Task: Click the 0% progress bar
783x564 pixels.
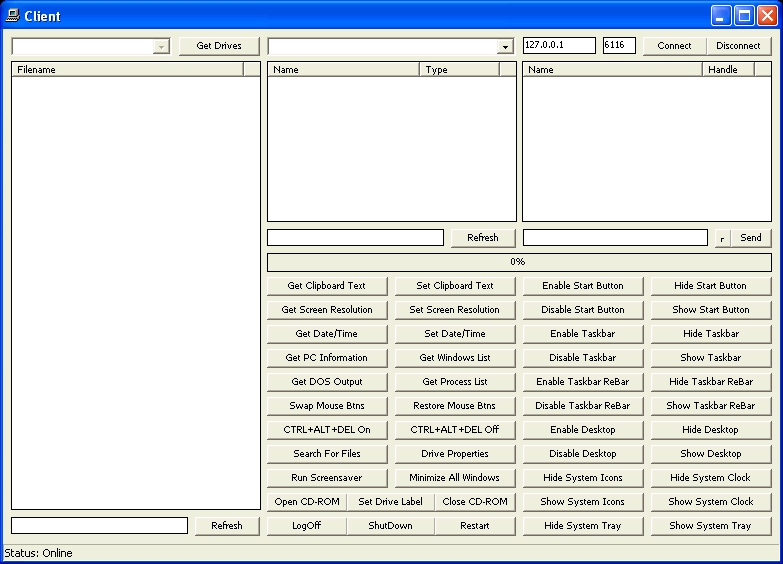Action: (x=518, y=262)
